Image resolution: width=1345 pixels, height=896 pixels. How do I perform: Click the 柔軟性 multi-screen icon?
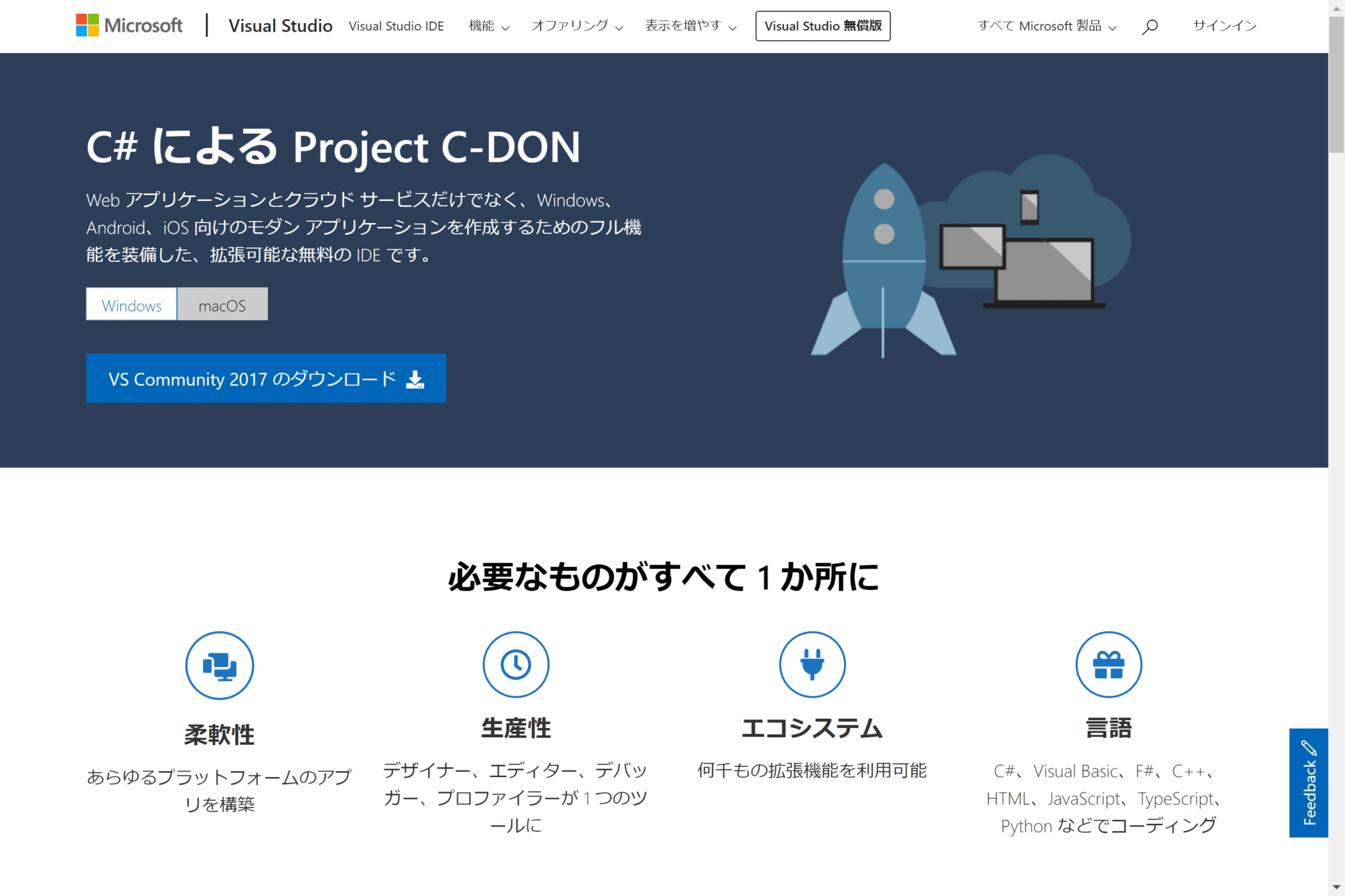pos(219,664)
